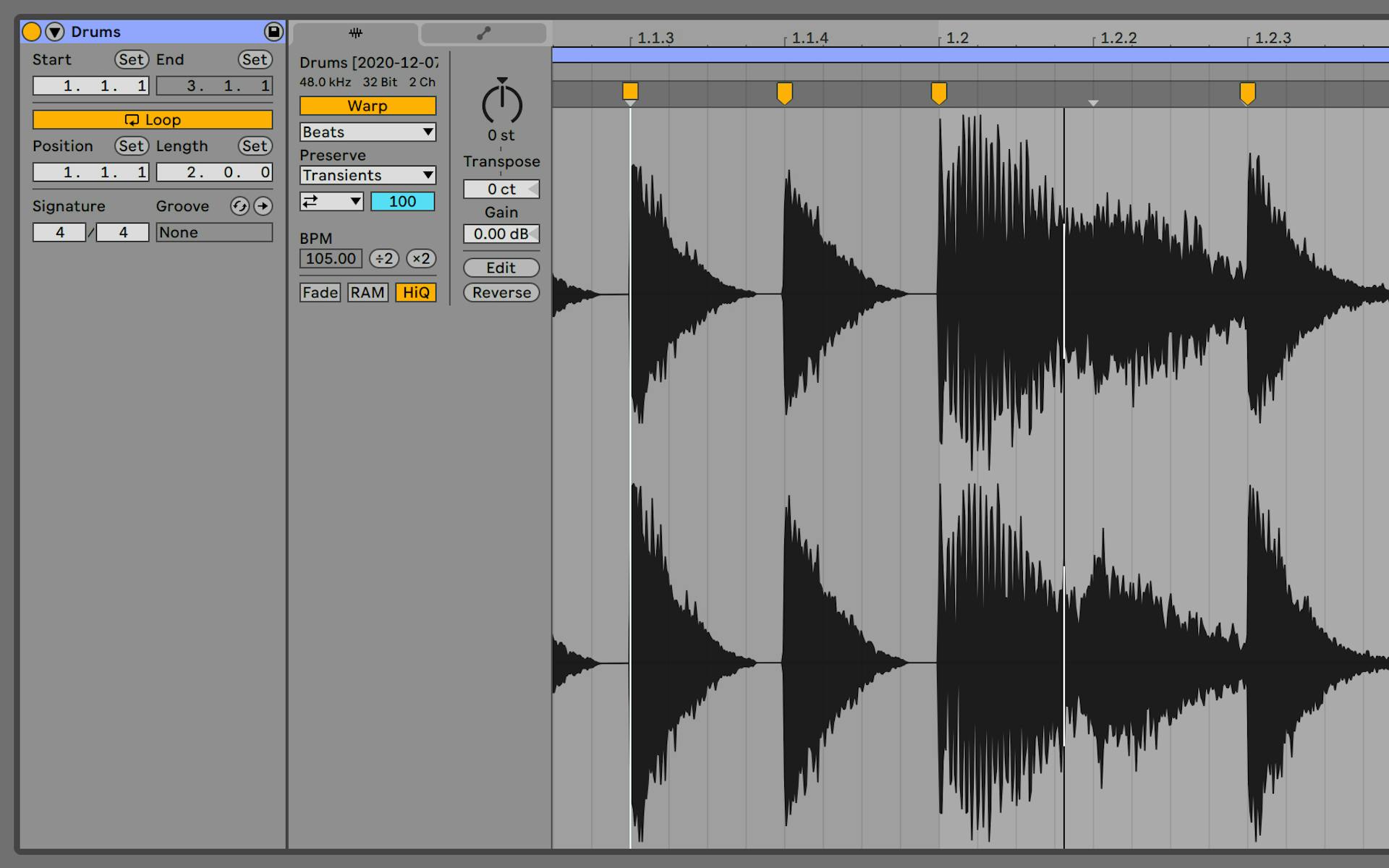Halve the warp tempo with the ÷2 icon
Image resolution: width=1389 pixels, height=868 pixels.
tap(383, 258)
